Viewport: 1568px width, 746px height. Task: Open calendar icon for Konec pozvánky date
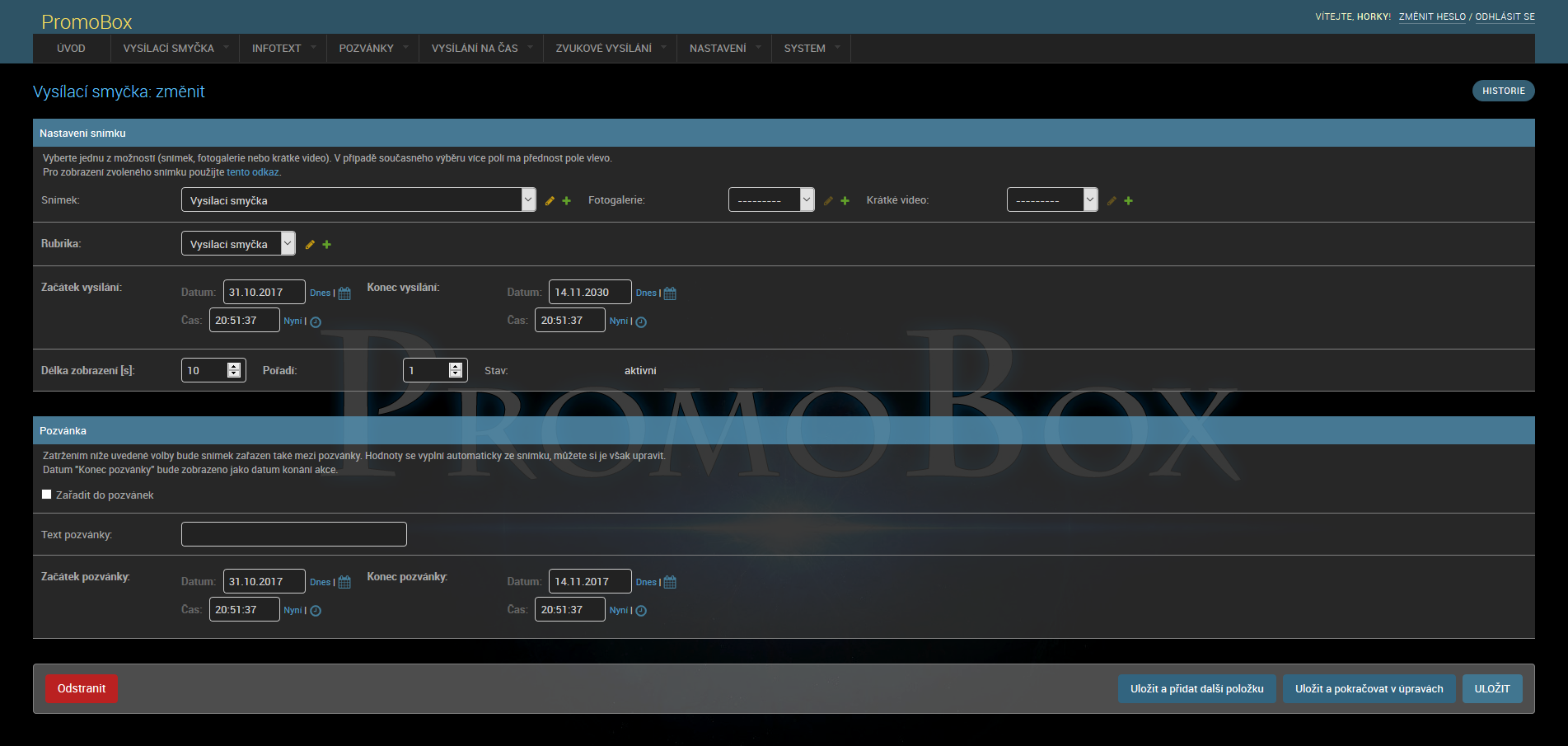coord(670,582)
